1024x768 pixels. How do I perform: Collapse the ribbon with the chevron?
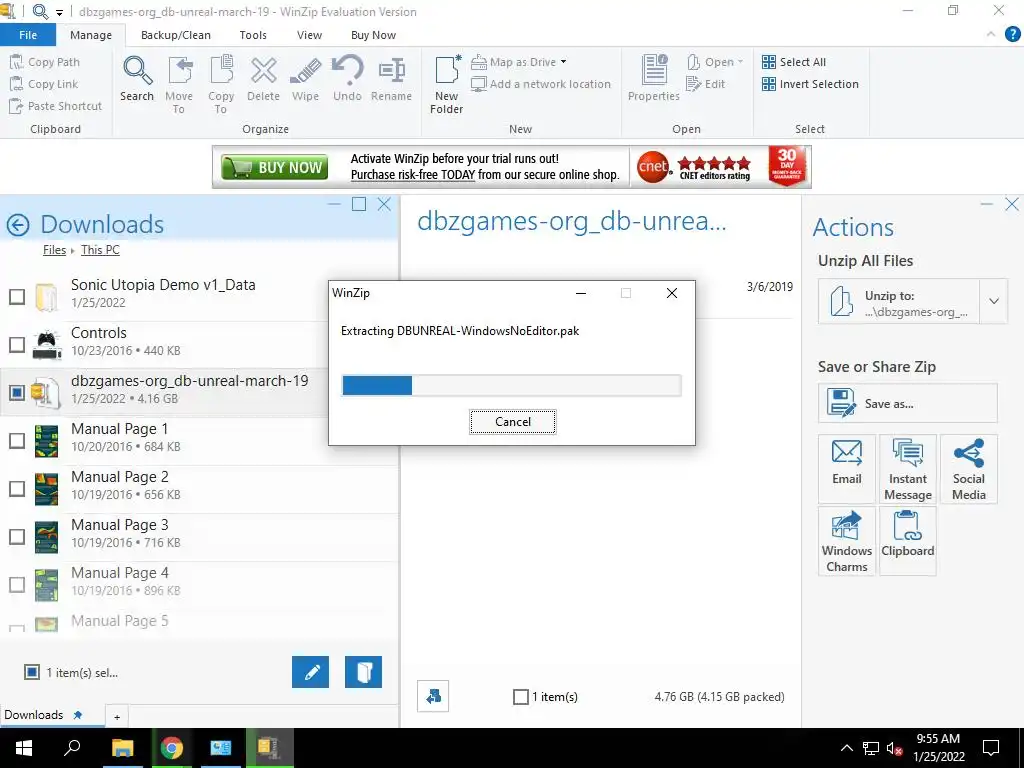pyautogui.click(x=991, y=34)
